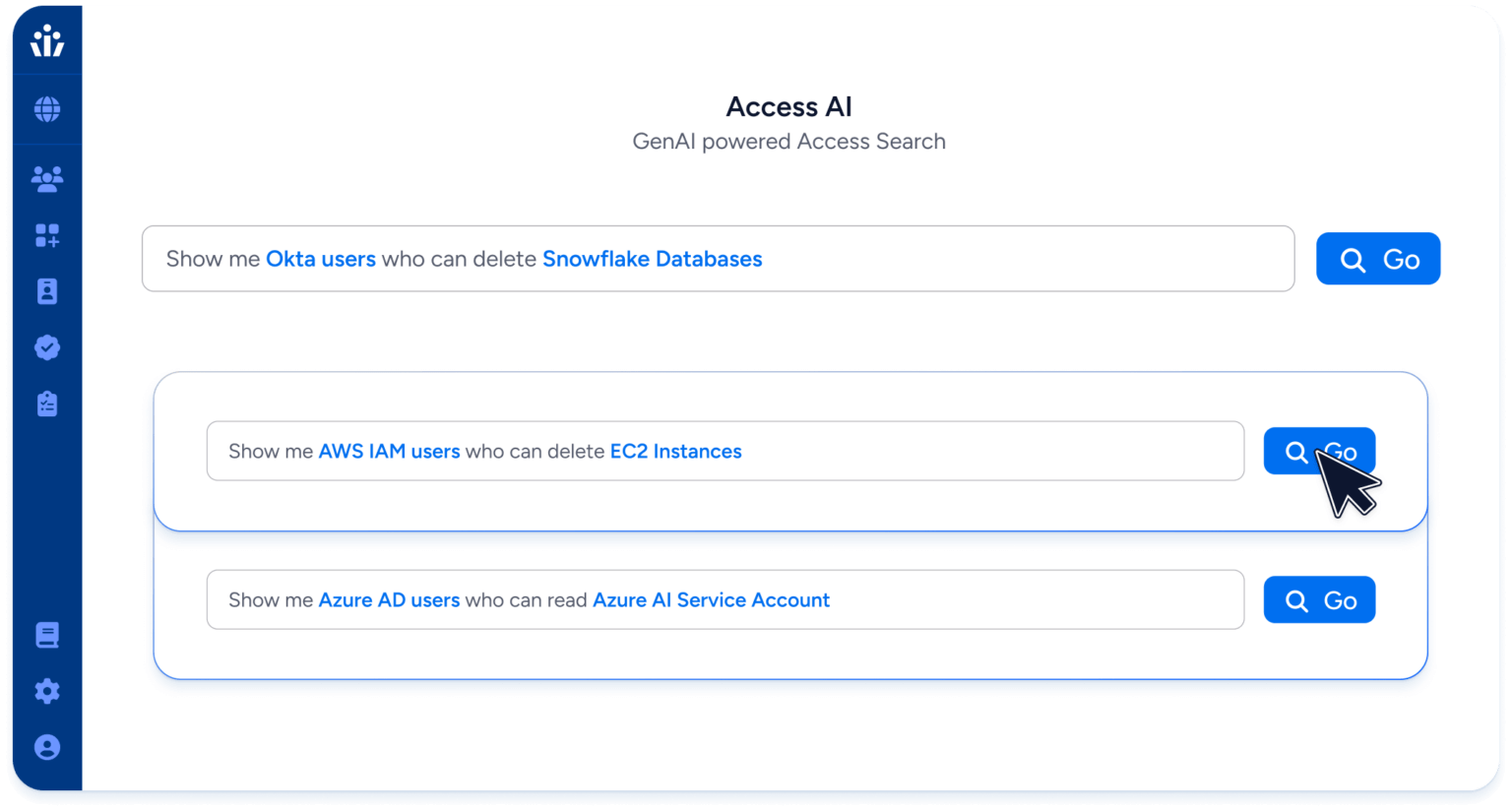Click the Veza logo at sidebar top
Screen dimensions: 1512x811
point(45,41)
